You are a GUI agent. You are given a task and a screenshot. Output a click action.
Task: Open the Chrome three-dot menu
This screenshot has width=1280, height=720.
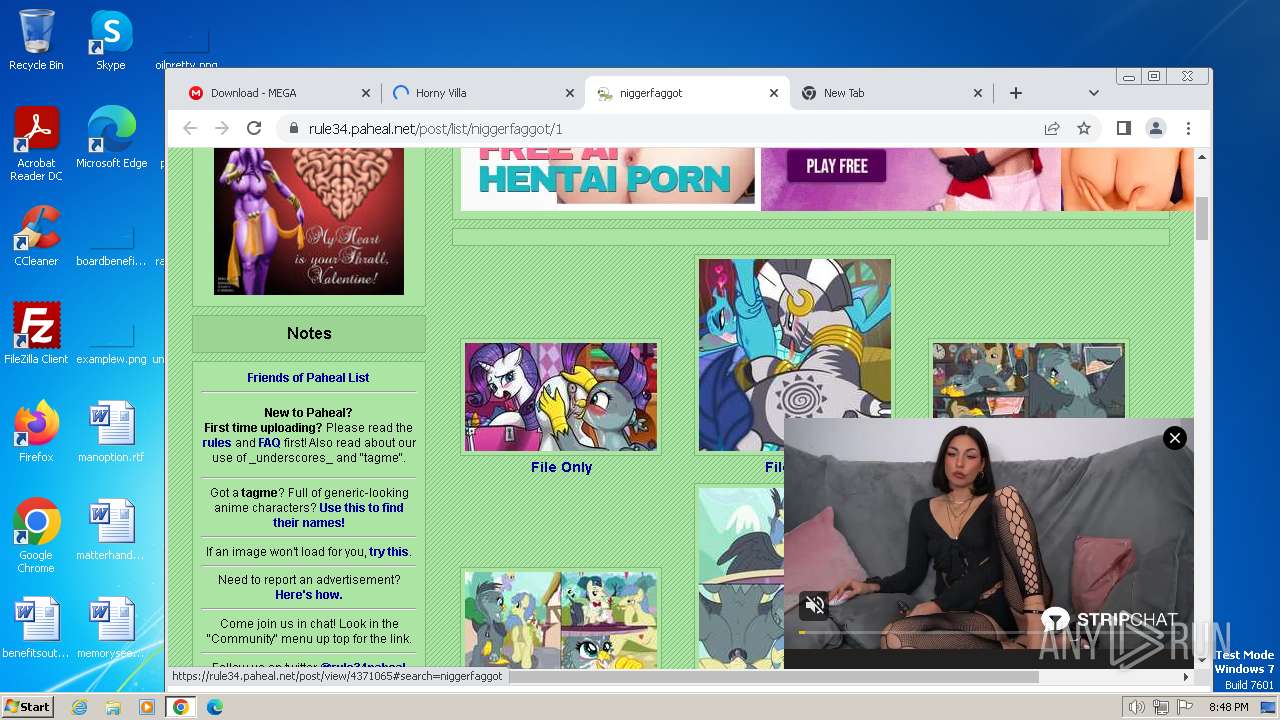coord(1188,128)
